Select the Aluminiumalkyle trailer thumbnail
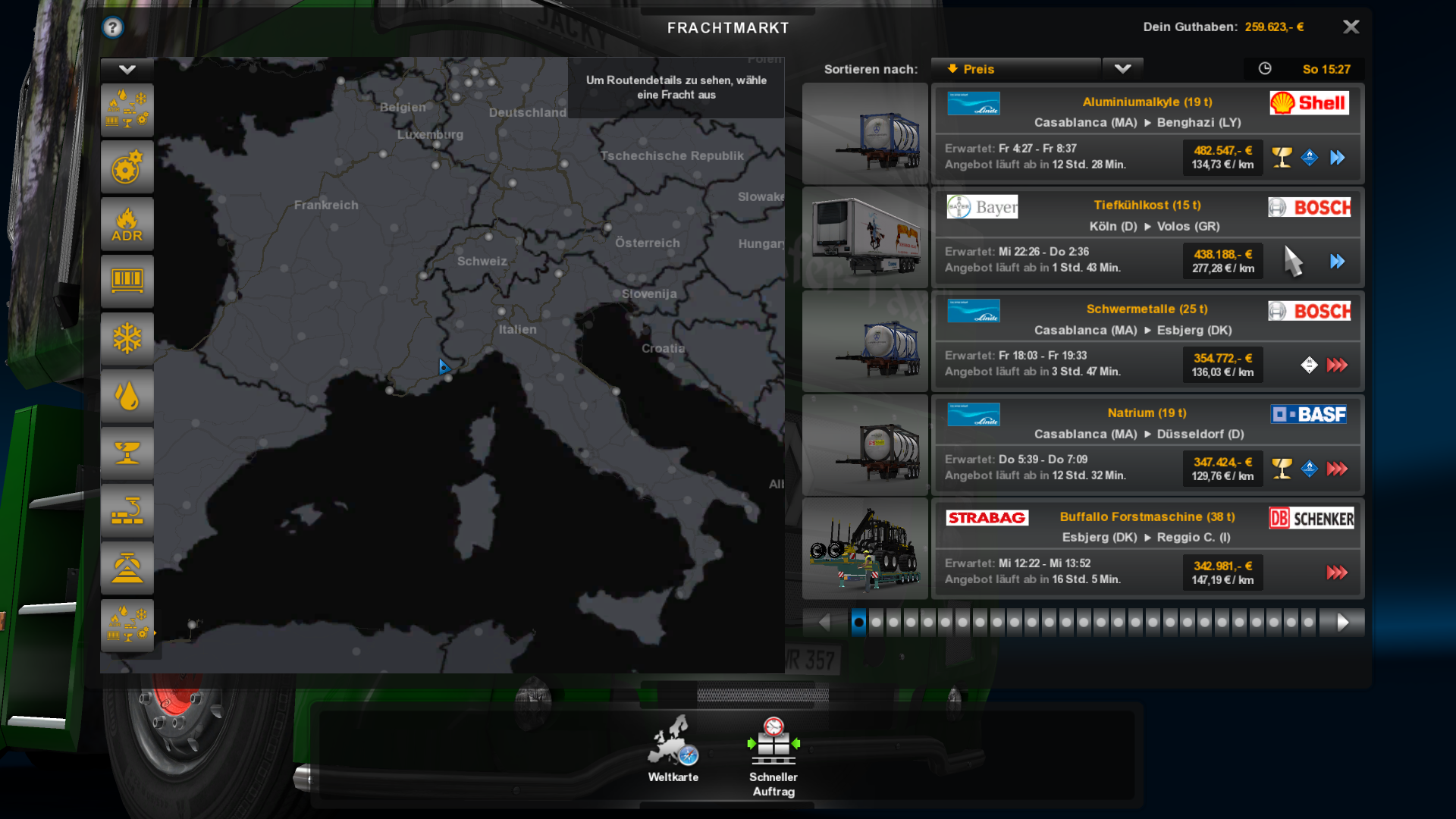 865,133
